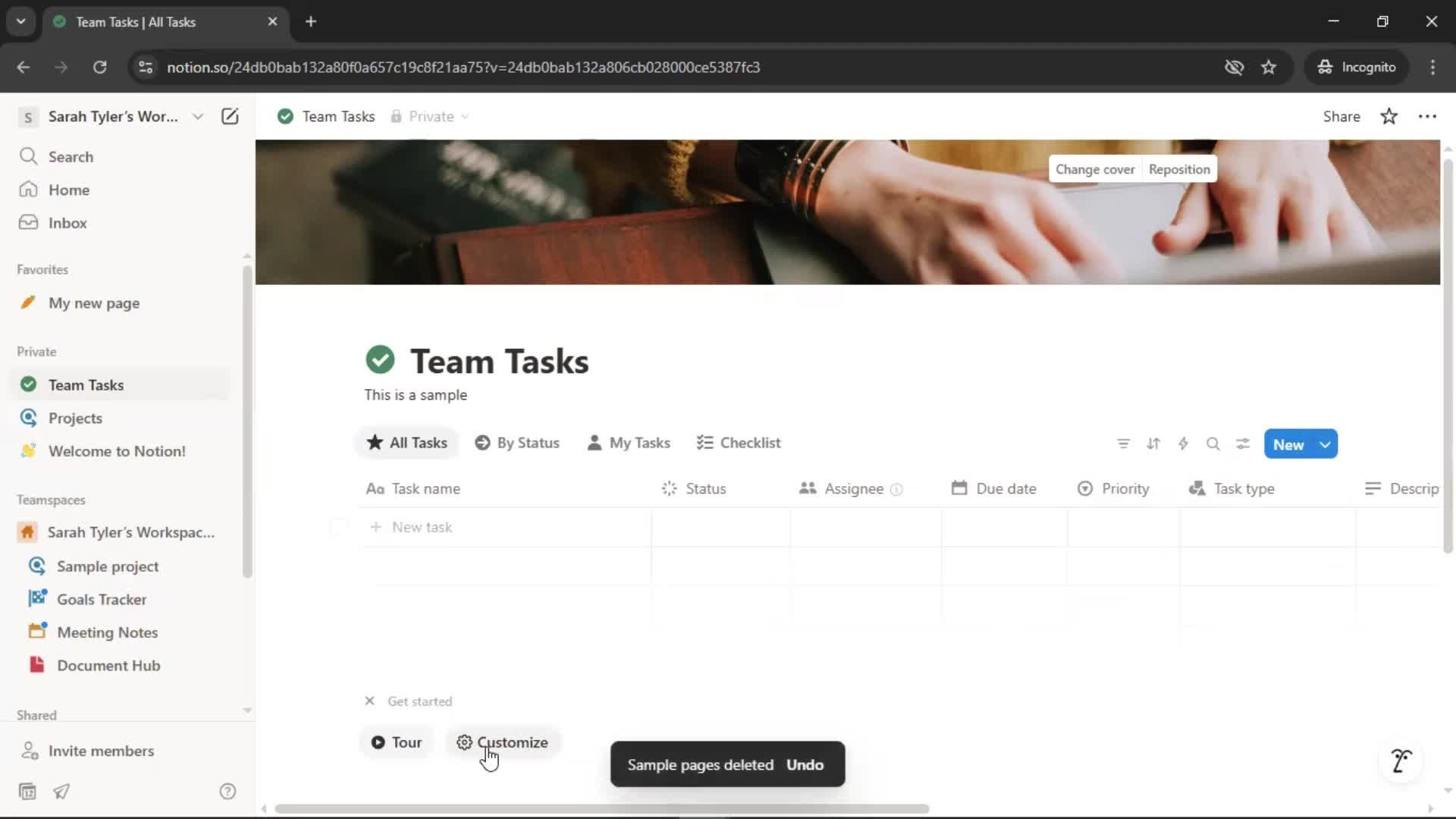The height and width of the screenshot is (819, 1456).
Task: Click the third-party cookies eye icon
Action: coord(1234,67)
